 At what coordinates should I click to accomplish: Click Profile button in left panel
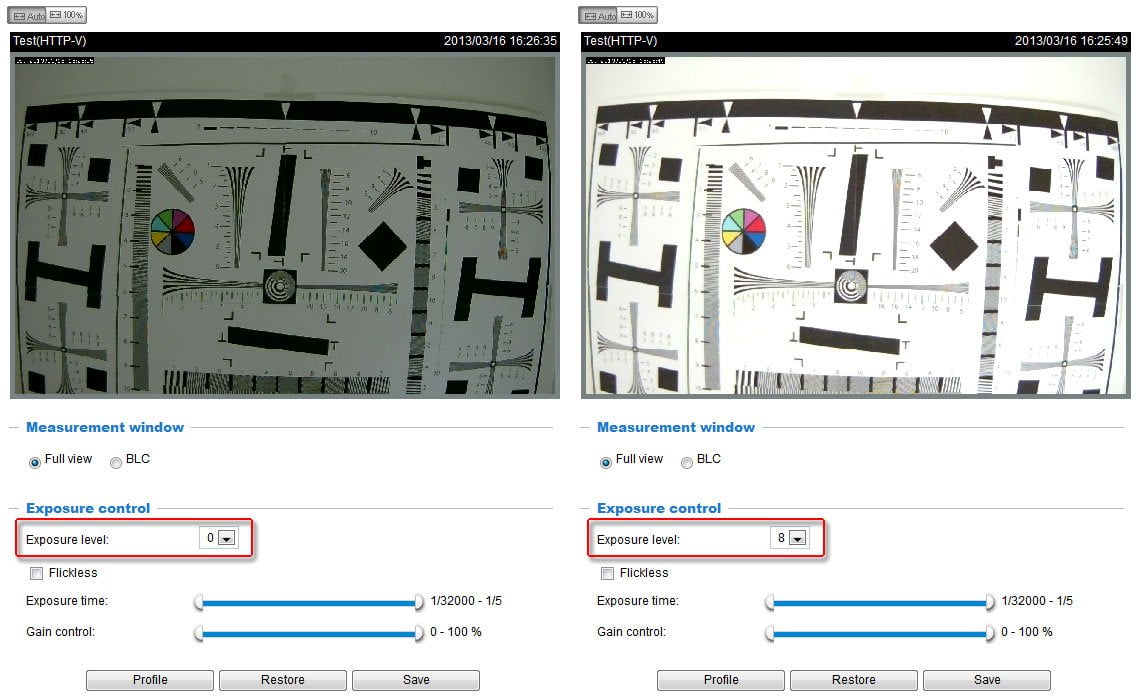150,680
